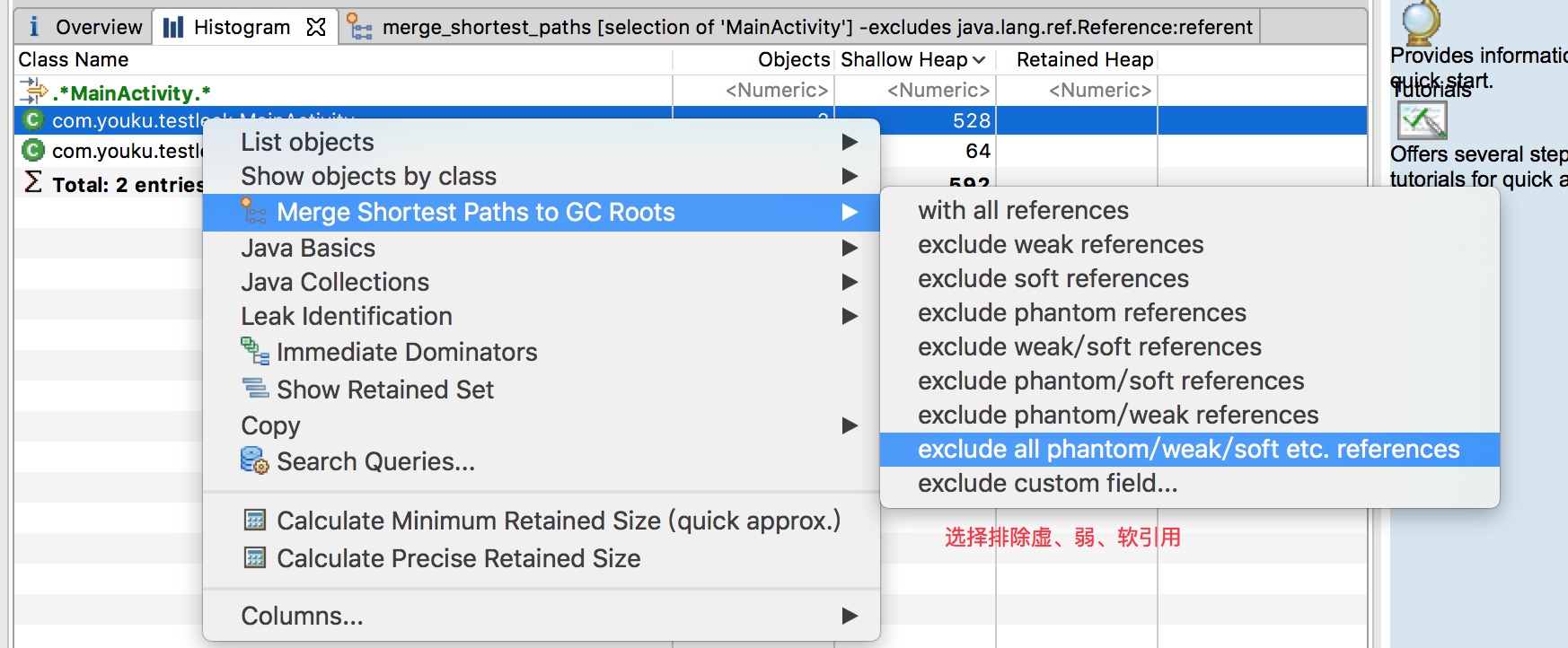Expand the Leak Identification submenu arrow
The width and height of the screenshot is (1568, 648).
point(850,316)
